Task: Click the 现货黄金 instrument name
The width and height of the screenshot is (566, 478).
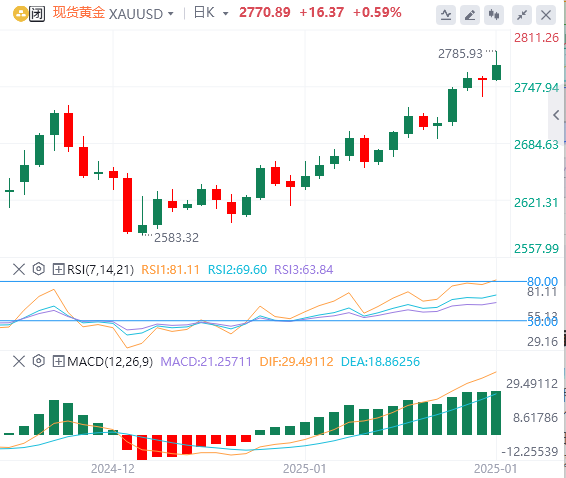Action: (79, 13)
